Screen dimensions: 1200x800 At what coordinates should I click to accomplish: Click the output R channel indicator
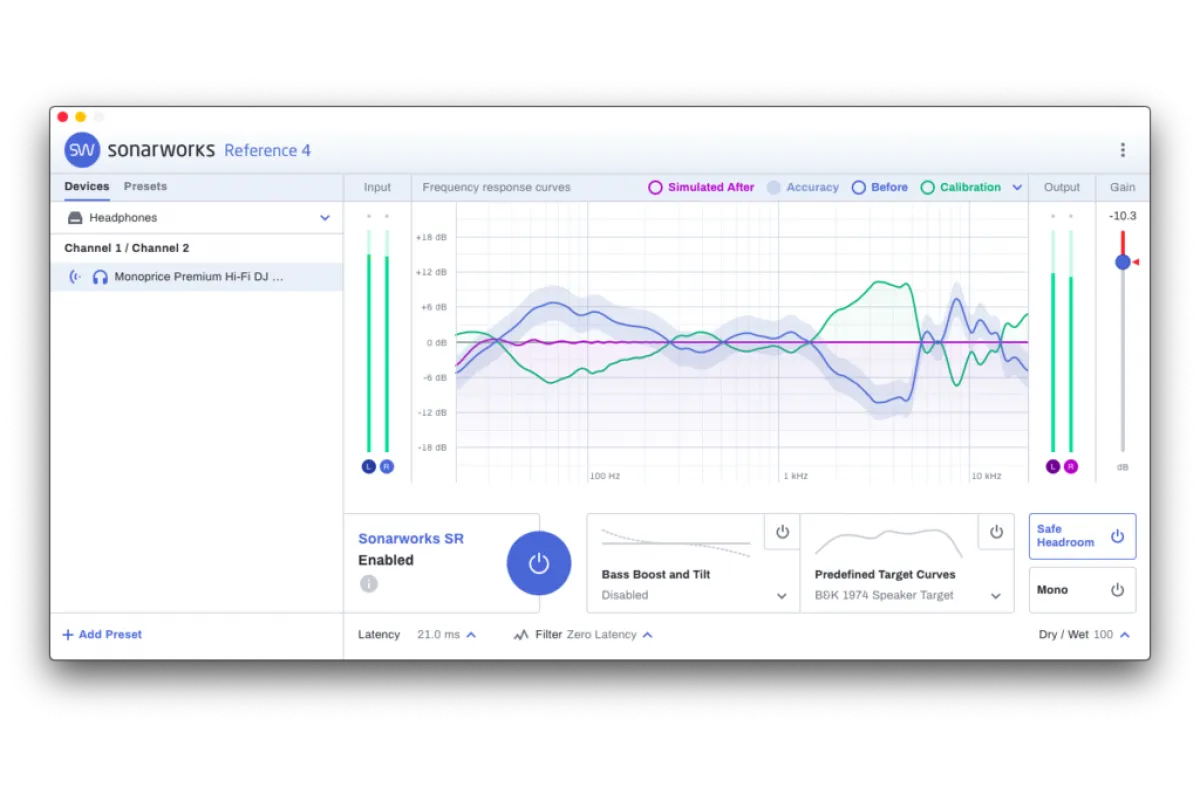[x=1071, y=466]
